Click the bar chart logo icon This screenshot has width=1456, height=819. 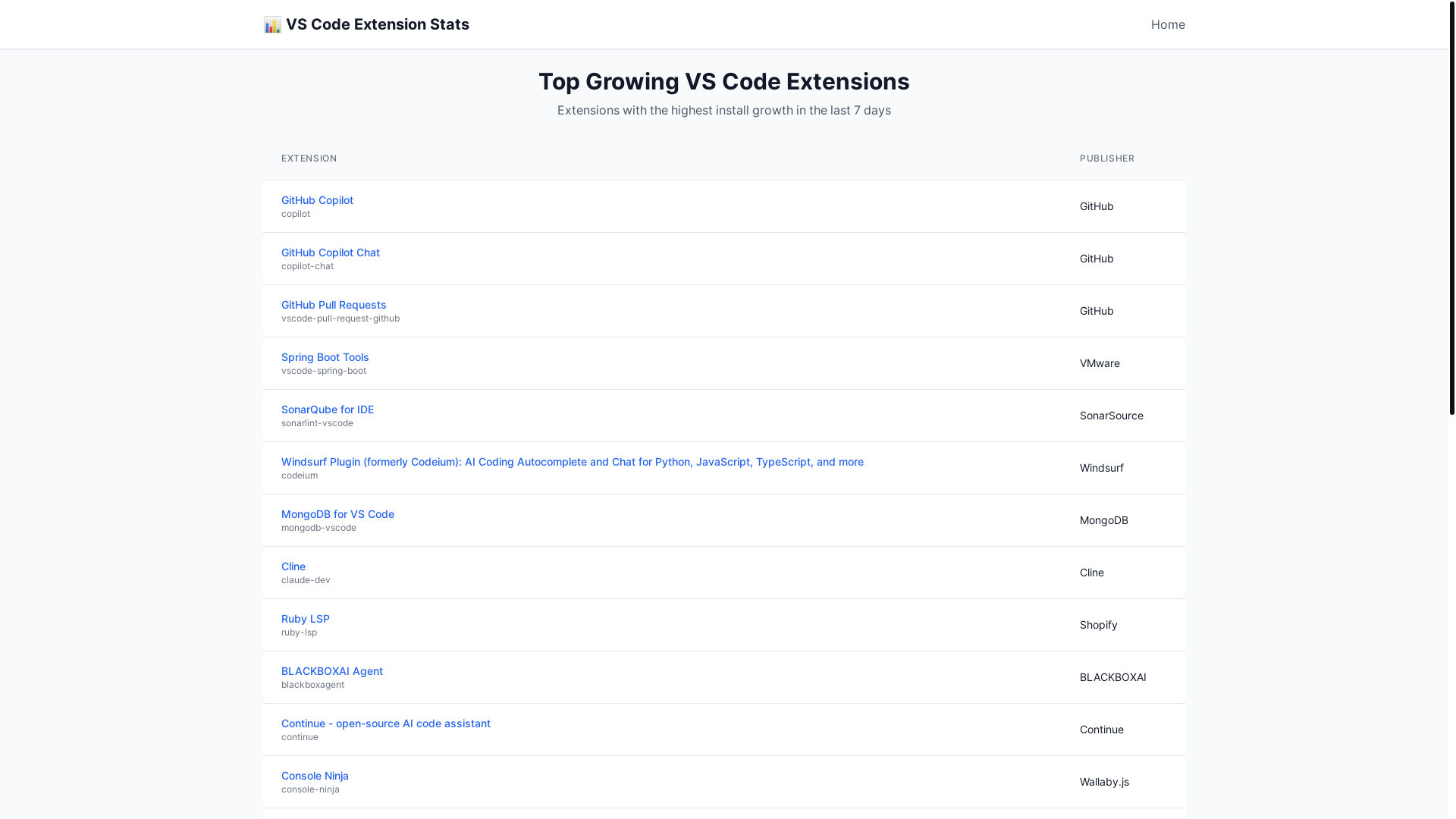point(272,24)
